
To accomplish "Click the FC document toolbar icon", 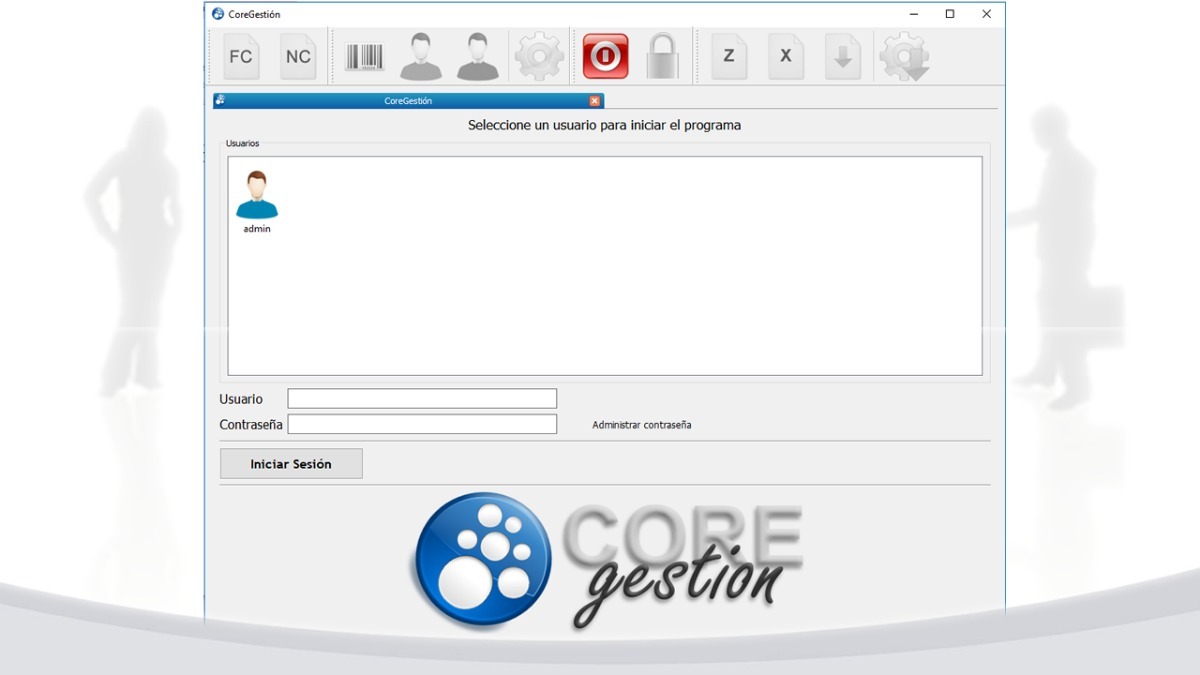I will click(241, 57).
